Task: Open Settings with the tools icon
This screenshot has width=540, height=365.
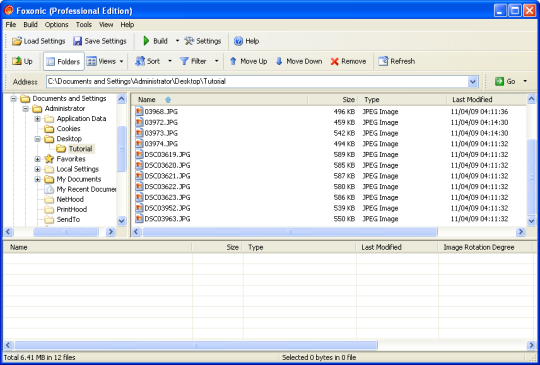Action: (189, 41)
